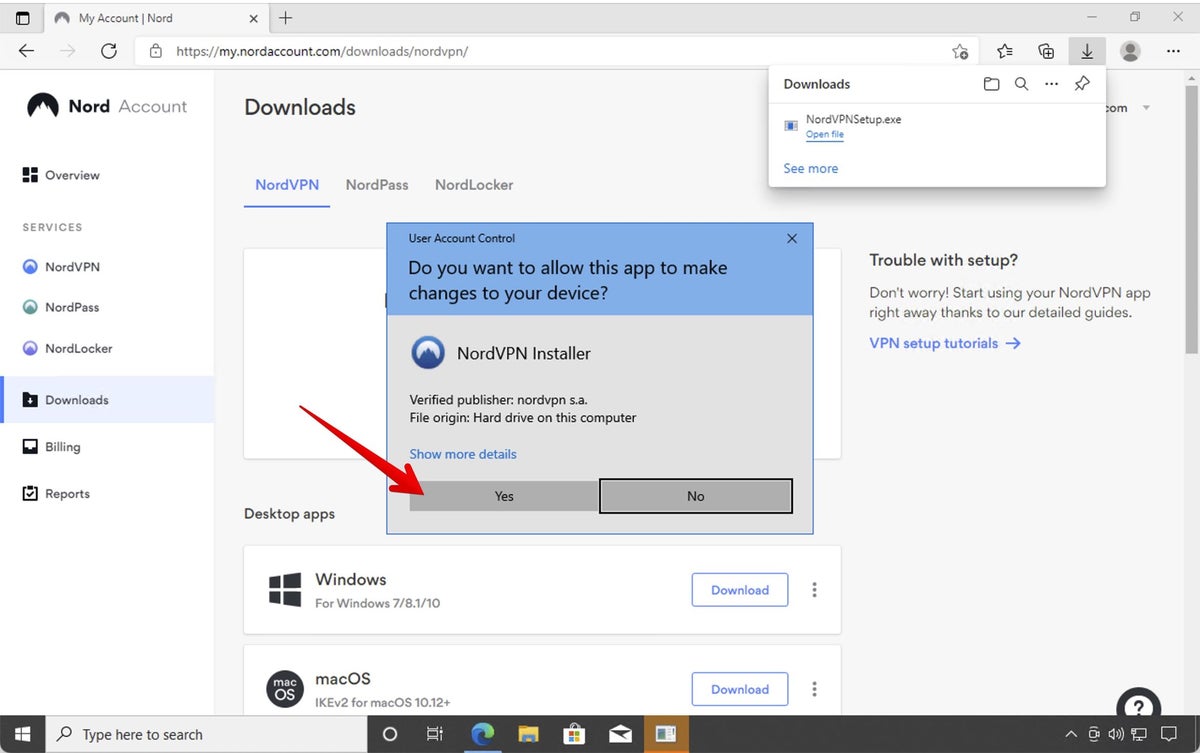Screen dimensions: 1200x753
Task: Click the site lock icon
Action: 155,51
